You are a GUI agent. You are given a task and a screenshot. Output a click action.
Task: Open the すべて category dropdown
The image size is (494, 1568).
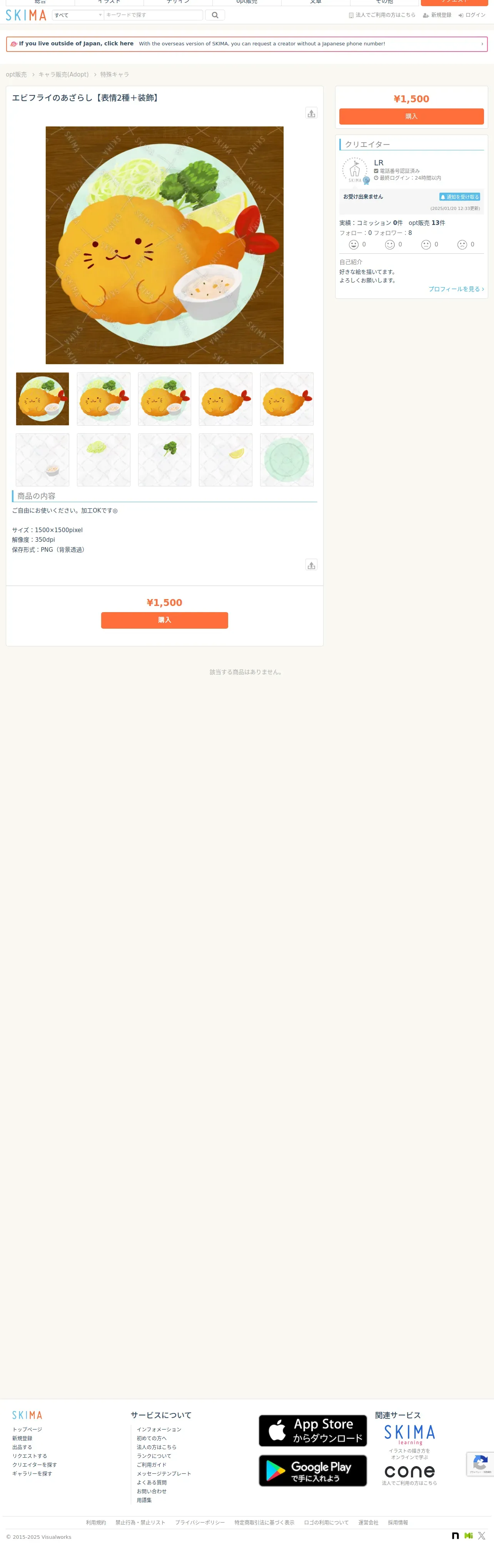click(78, 15)
